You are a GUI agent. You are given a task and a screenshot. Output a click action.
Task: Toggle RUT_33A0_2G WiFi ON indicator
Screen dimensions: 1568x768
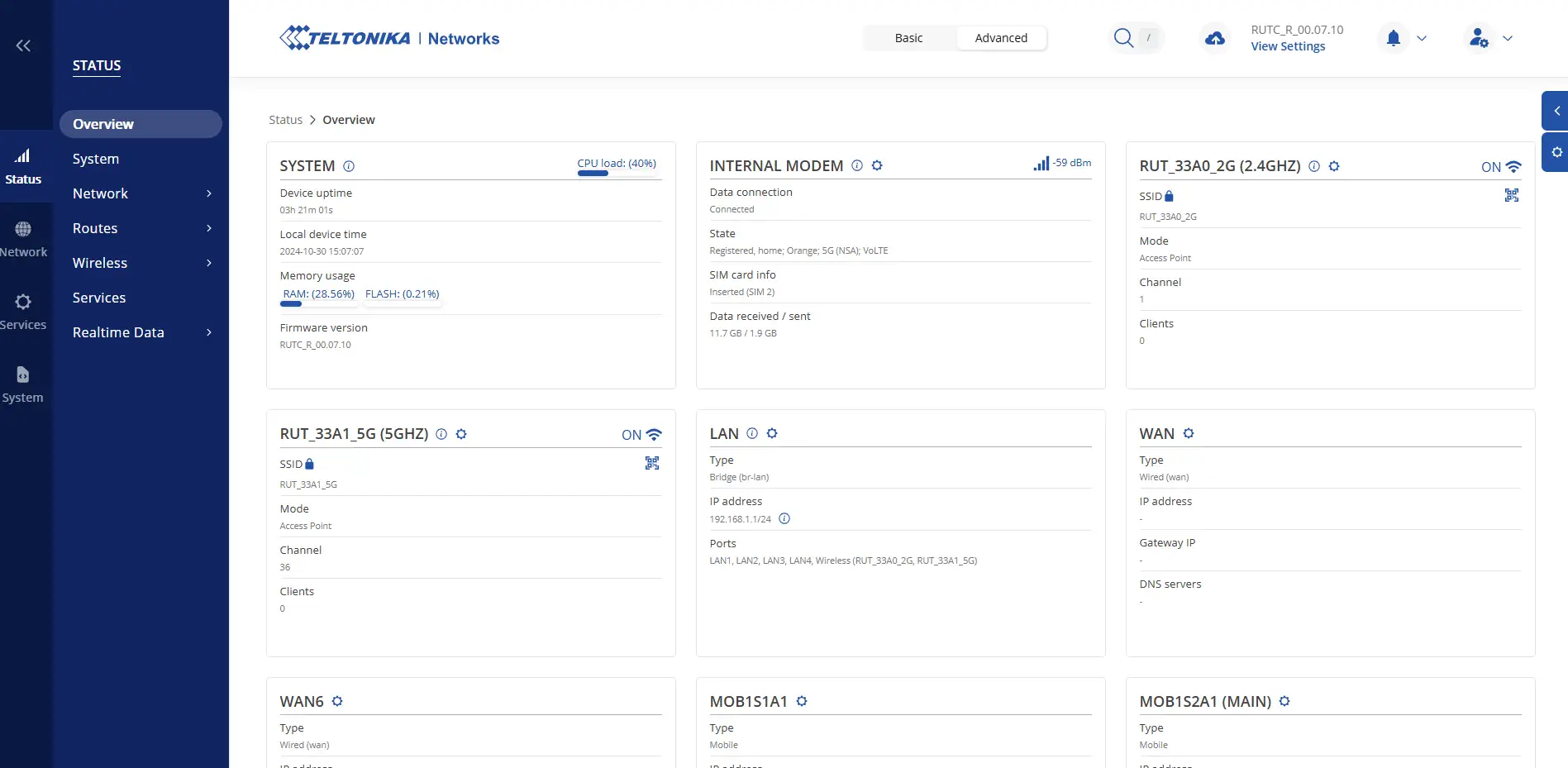(1500, 166)
